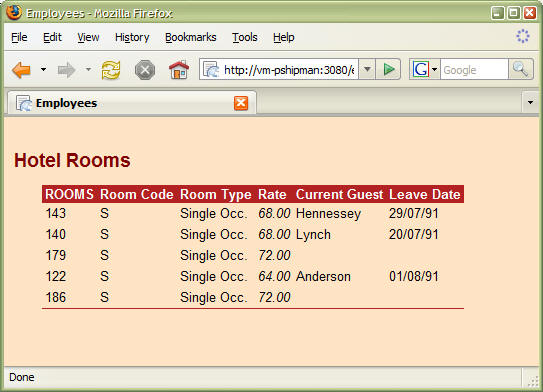
Task: Click guest name Anderson
Action: click(323, 276)
